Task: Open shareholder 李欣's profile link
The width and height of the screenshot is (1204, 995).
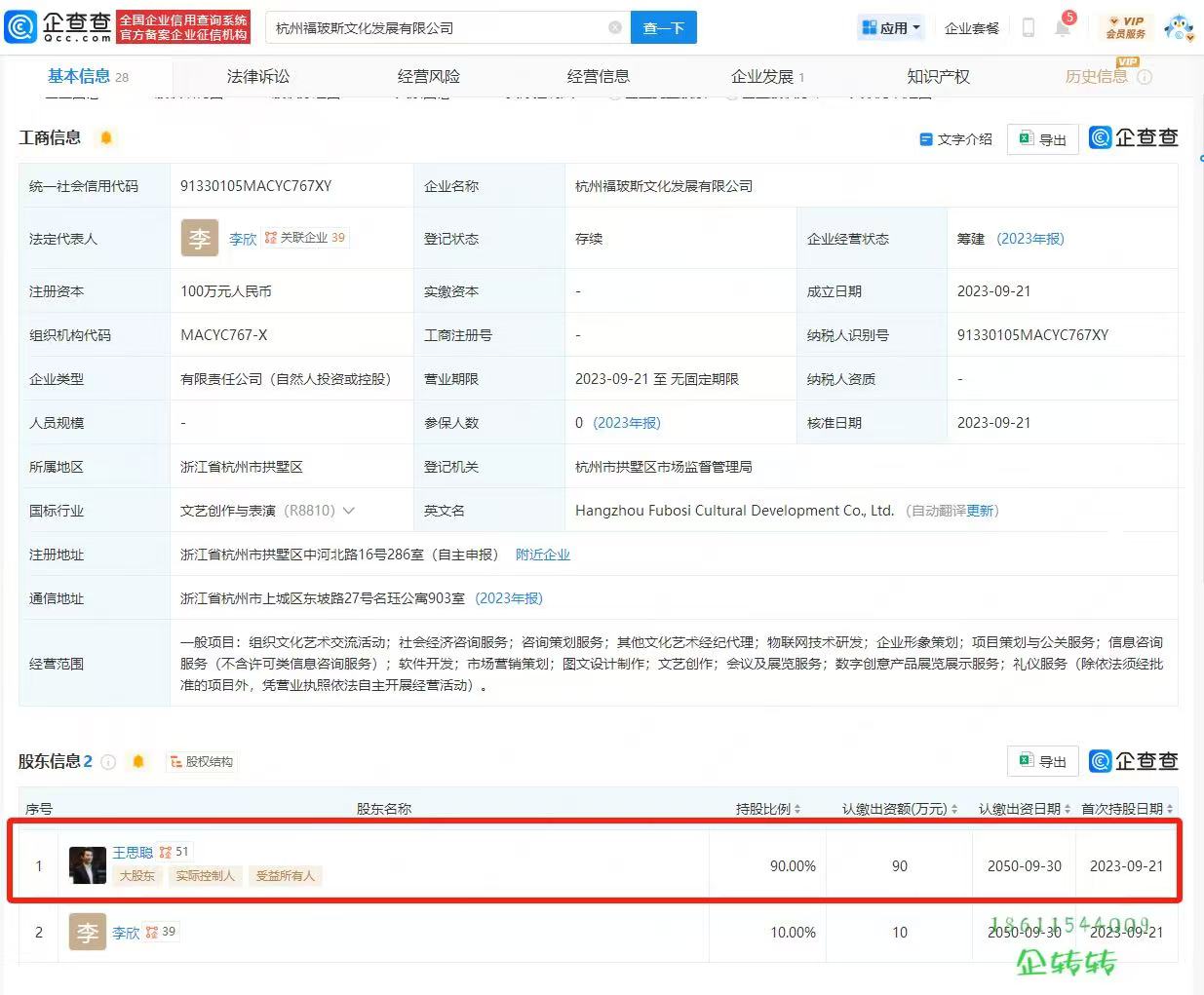Action: coord(126,933)
